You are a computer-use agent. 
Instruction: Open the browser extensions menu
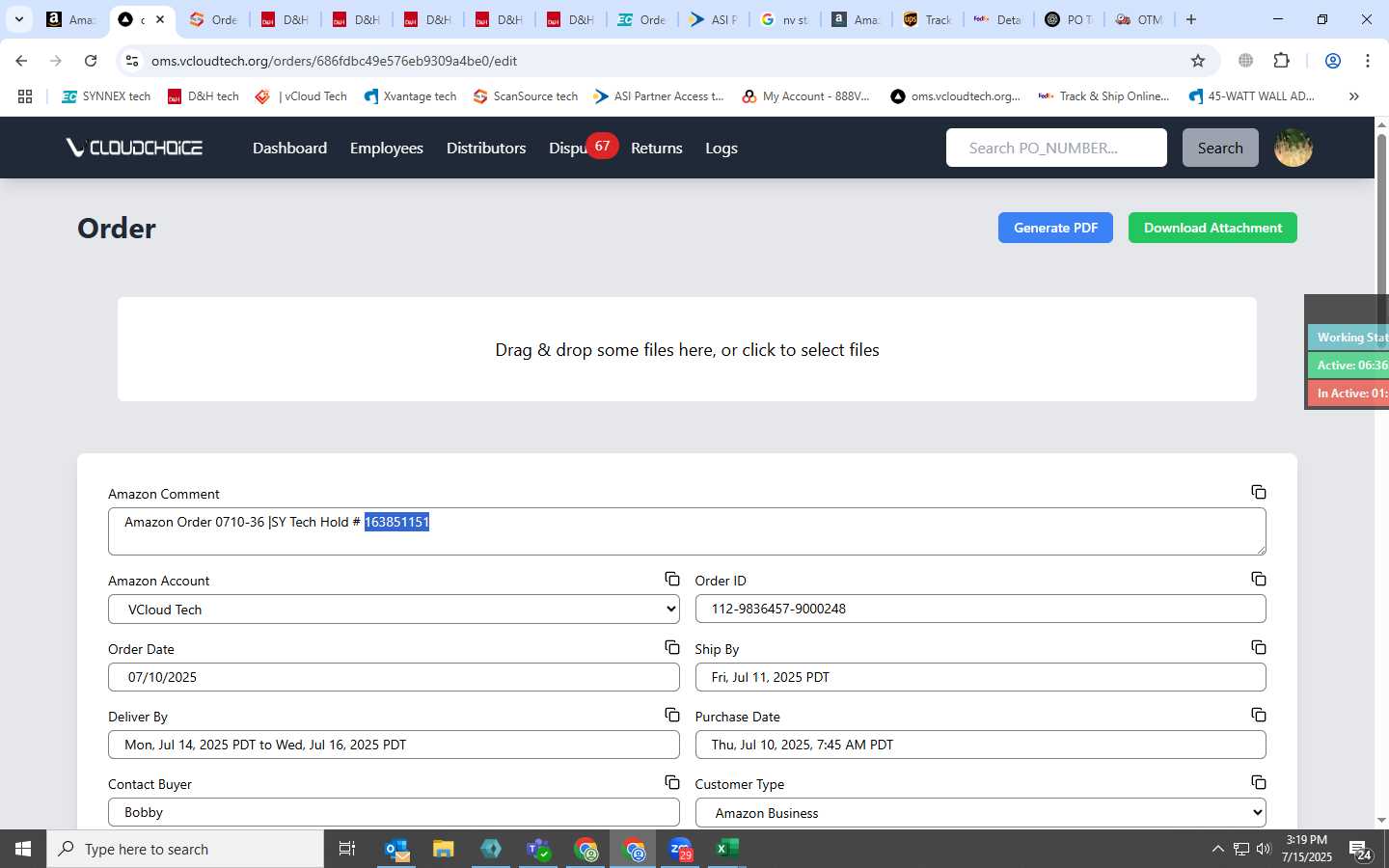1281,61
